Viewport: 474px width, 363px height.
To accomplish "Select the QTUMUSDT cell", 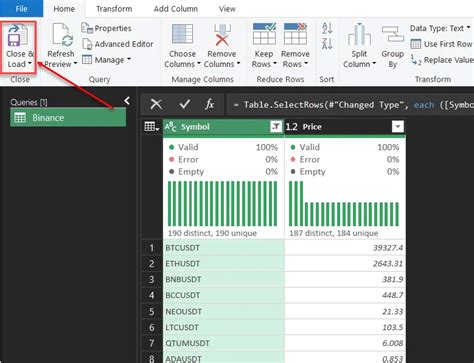I will tap(223, 343).
